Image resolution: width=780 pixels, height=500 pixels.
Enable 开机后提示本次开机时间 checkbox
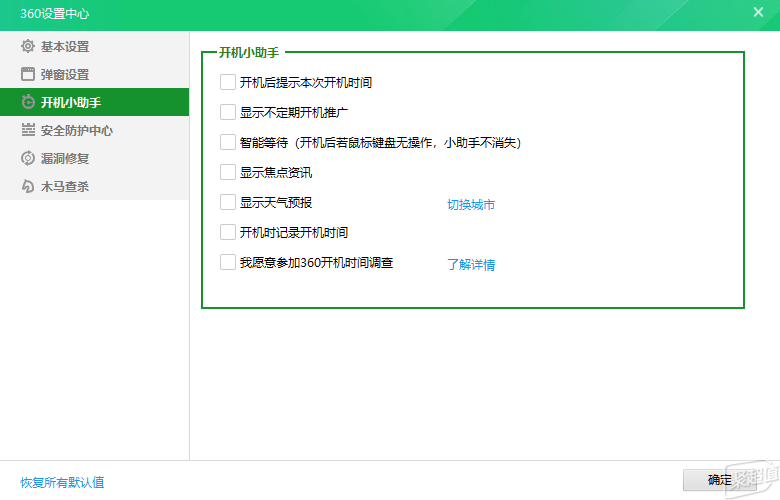228,82
